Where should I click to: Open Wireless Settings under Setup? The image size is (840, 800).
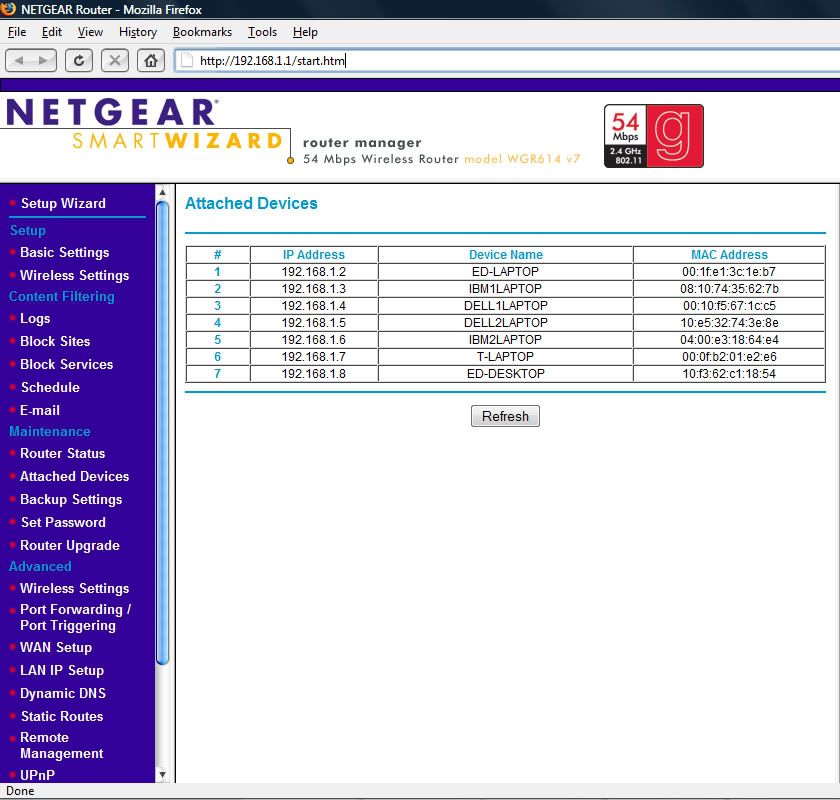coord(74,275)
